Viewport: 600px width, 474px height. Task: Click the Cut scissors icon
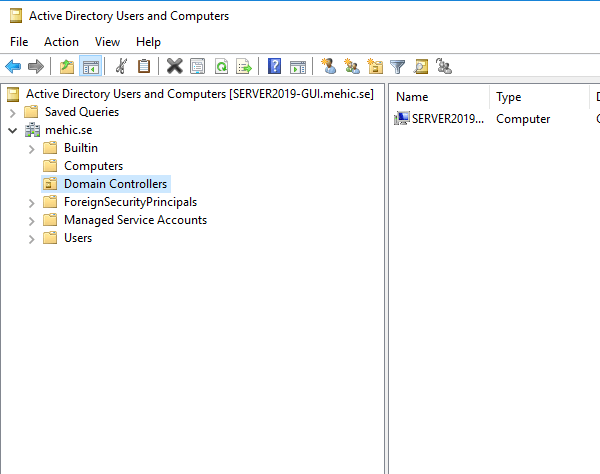tap(121, 66)
